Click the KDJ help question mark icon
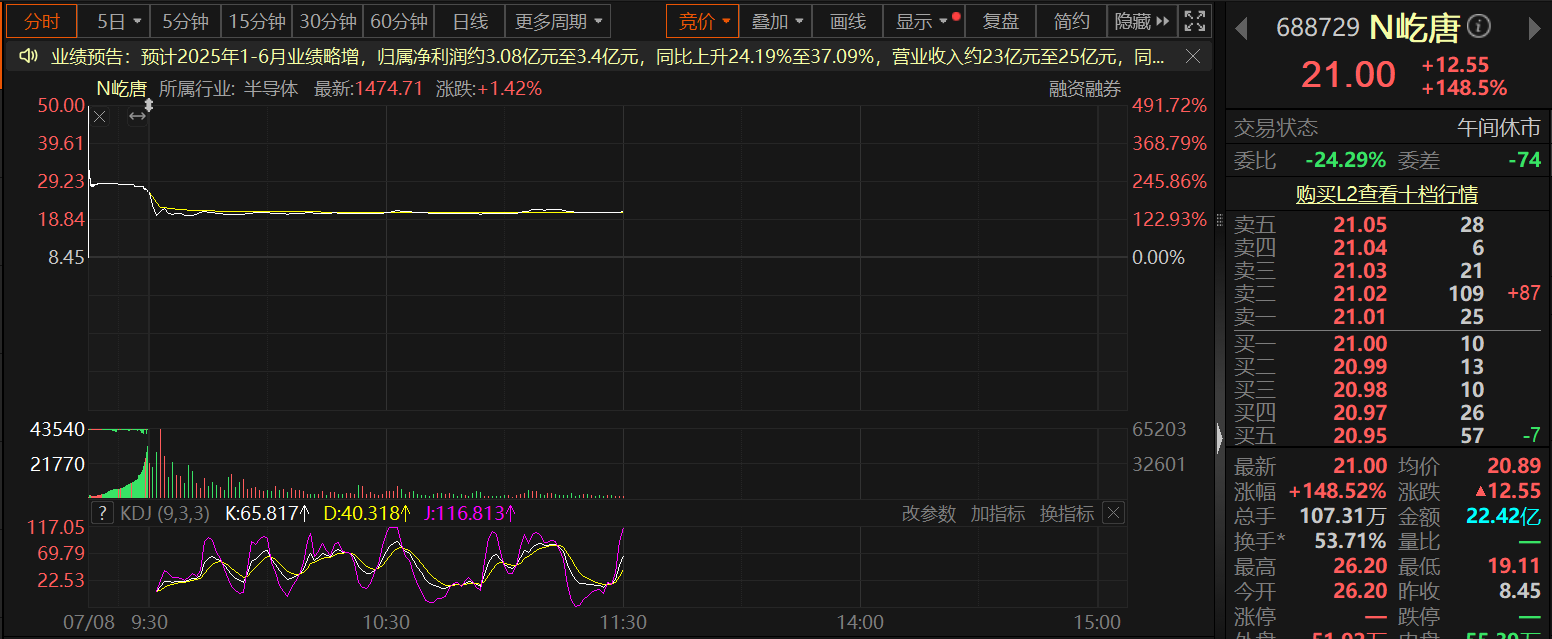Screen dimensions: 1552x639 coord(102,513)
